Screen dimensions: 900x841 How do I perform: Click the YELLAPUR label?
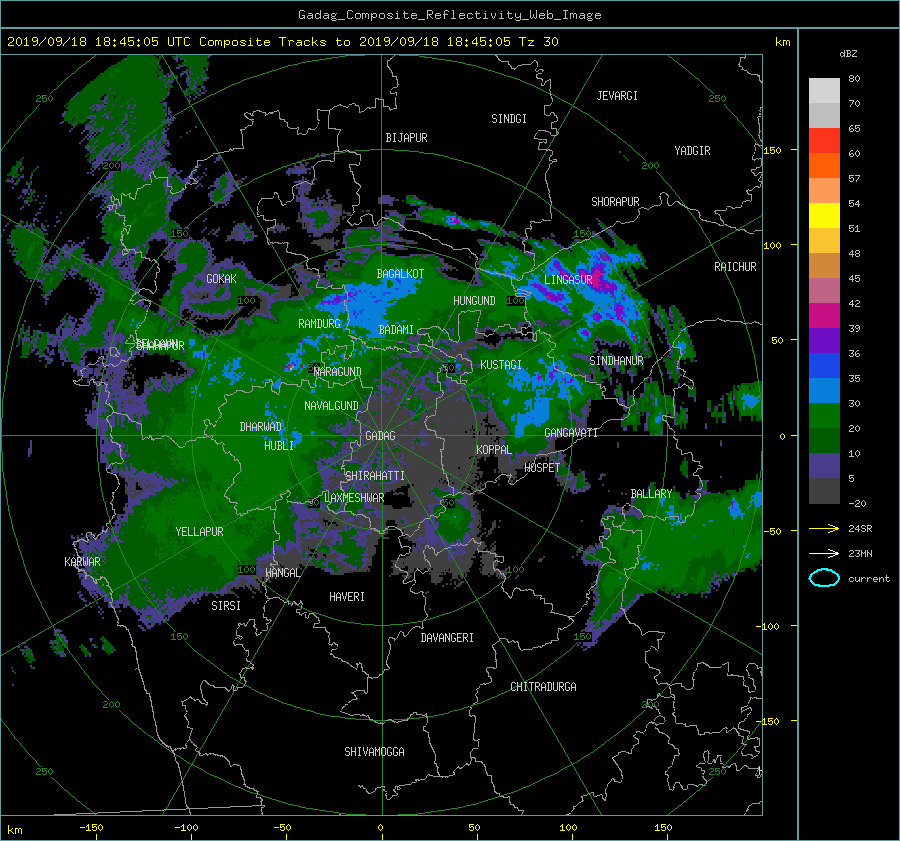(199, 532)
